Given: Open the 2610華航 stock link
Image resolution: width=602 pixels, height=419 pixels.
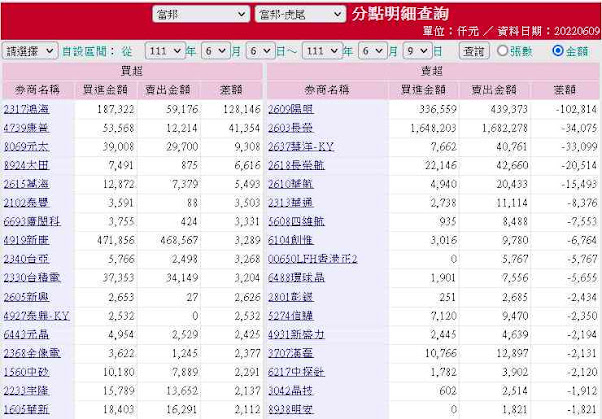Looking at the screenshot, I should tap(291, 184).
